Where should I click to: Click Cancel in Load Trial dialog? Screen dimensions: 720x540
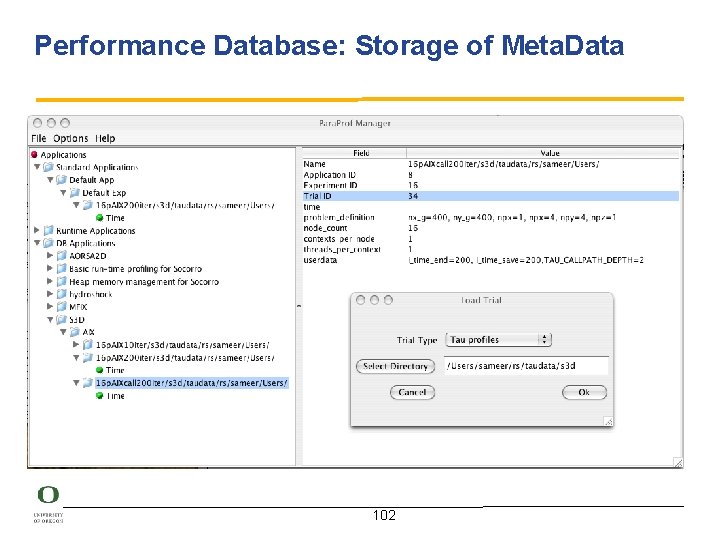click(x=412, y=392)
